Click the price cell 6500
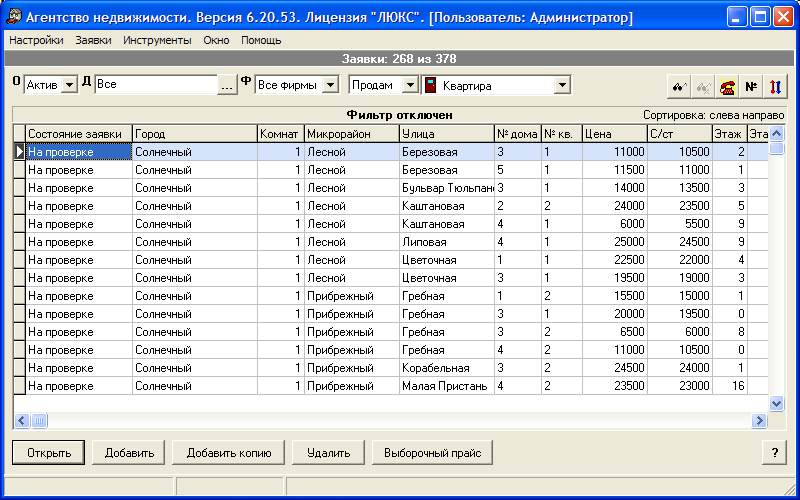 (x=615, y=332)
